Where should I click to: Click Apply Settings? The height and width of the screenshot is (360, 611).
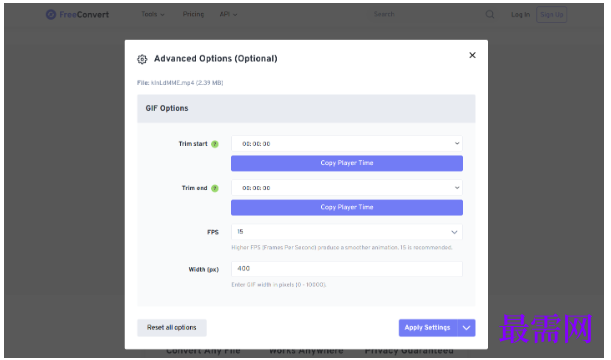pos(427,328)
